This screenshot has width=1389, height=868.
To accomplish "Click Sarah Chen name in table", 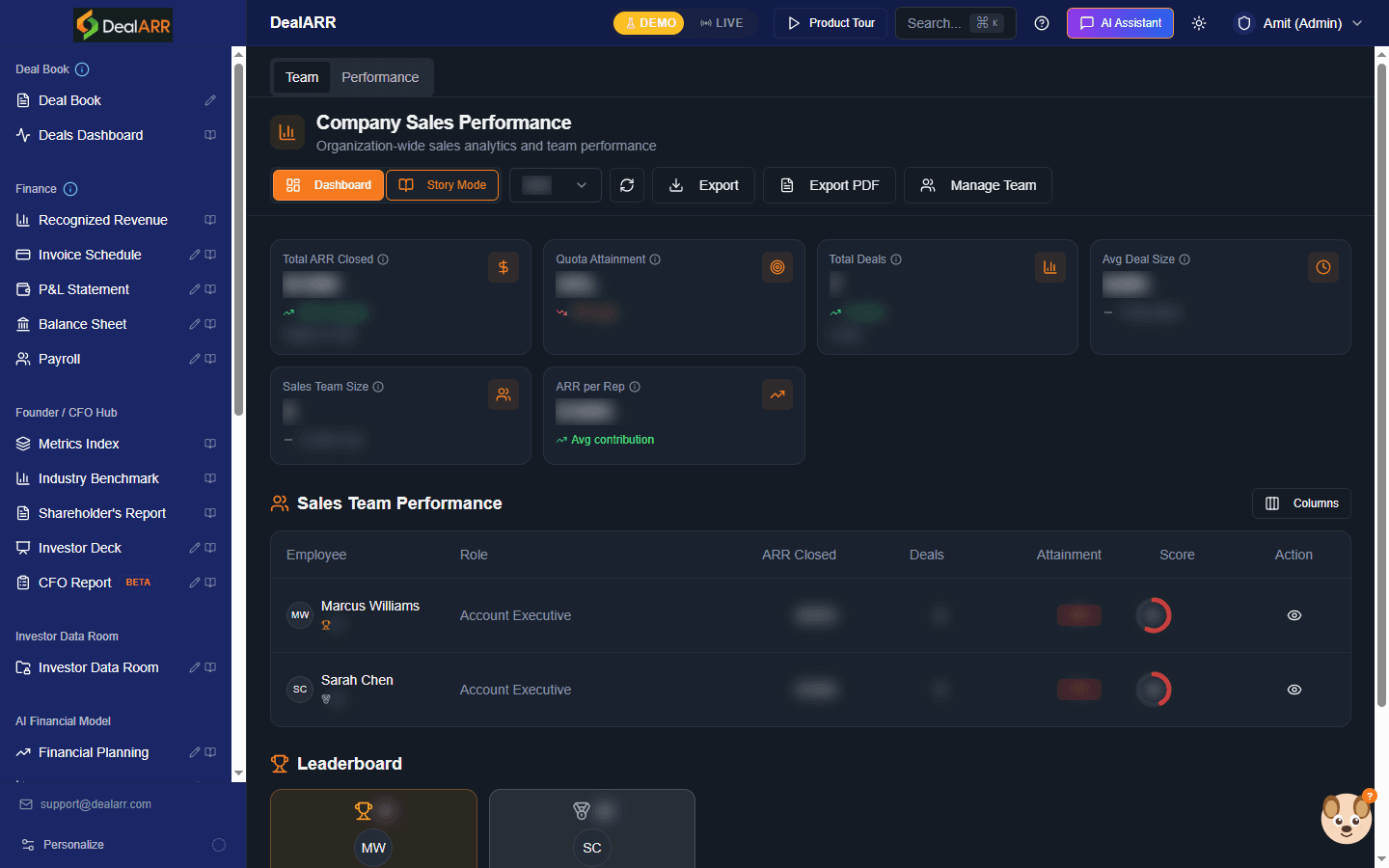I will click(x=357, y=680).
